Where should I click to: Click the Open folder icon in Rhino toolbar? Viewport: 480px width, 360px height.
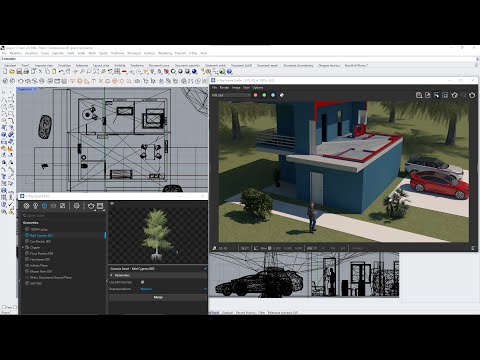click(x=12, y=71)
